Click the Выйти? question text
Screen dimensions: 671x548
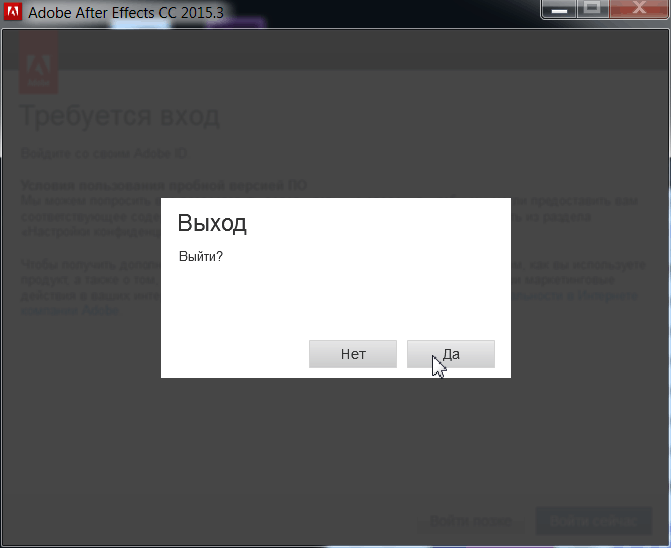coord(201,256)
